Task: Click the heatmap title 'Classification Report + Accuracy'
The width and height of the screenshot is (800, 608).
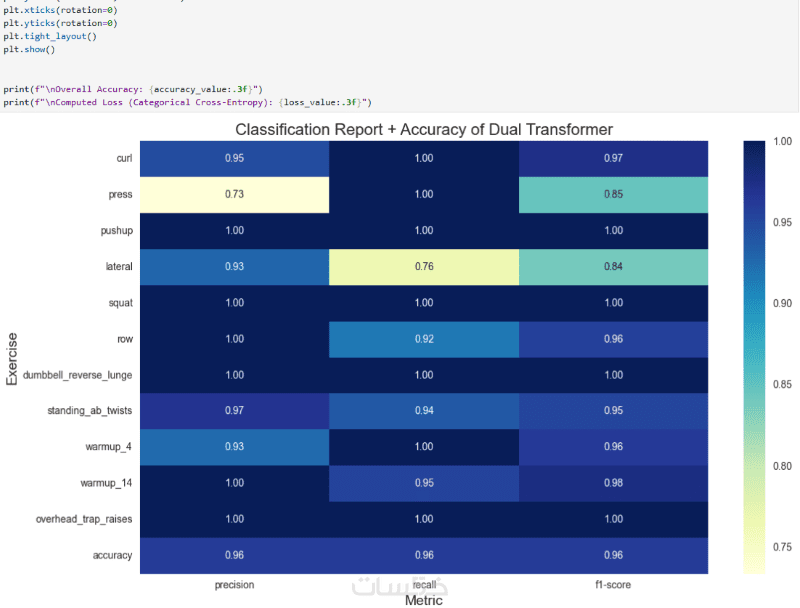Action: pyautogui.click(x=423, y=130)
